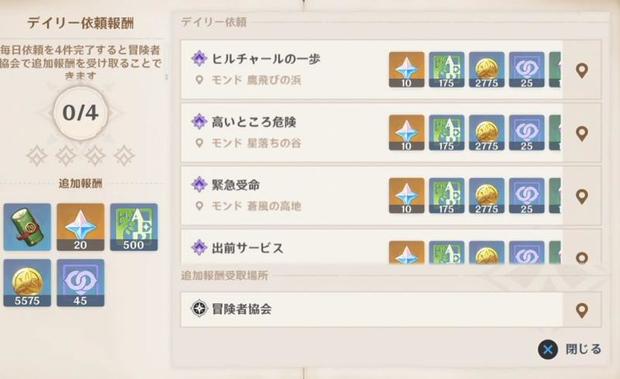The image size is (620, 379).
Task: Close the panel with 閉じる button
Action: click(569, 349)
